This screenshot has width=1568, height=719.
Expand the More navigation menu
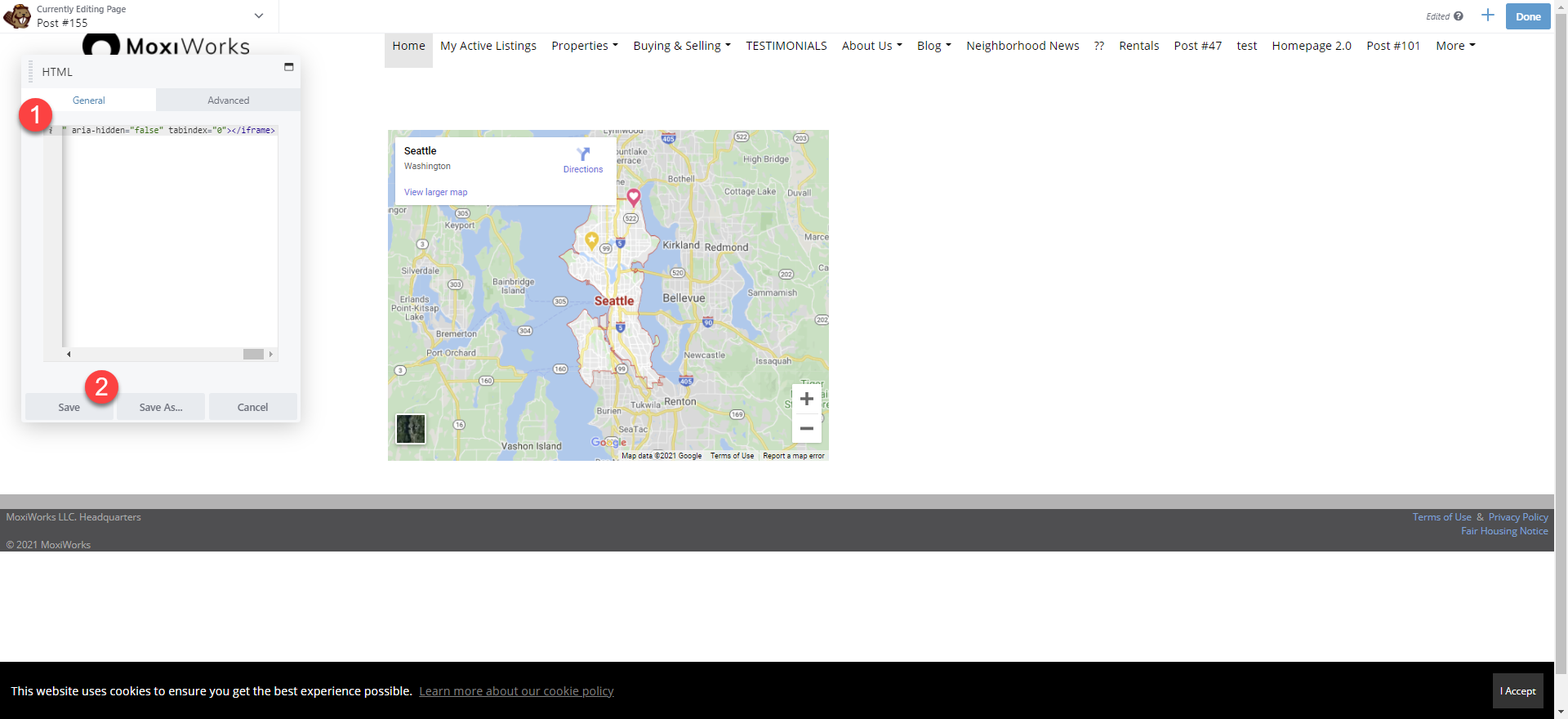[x=1455, y=46]
